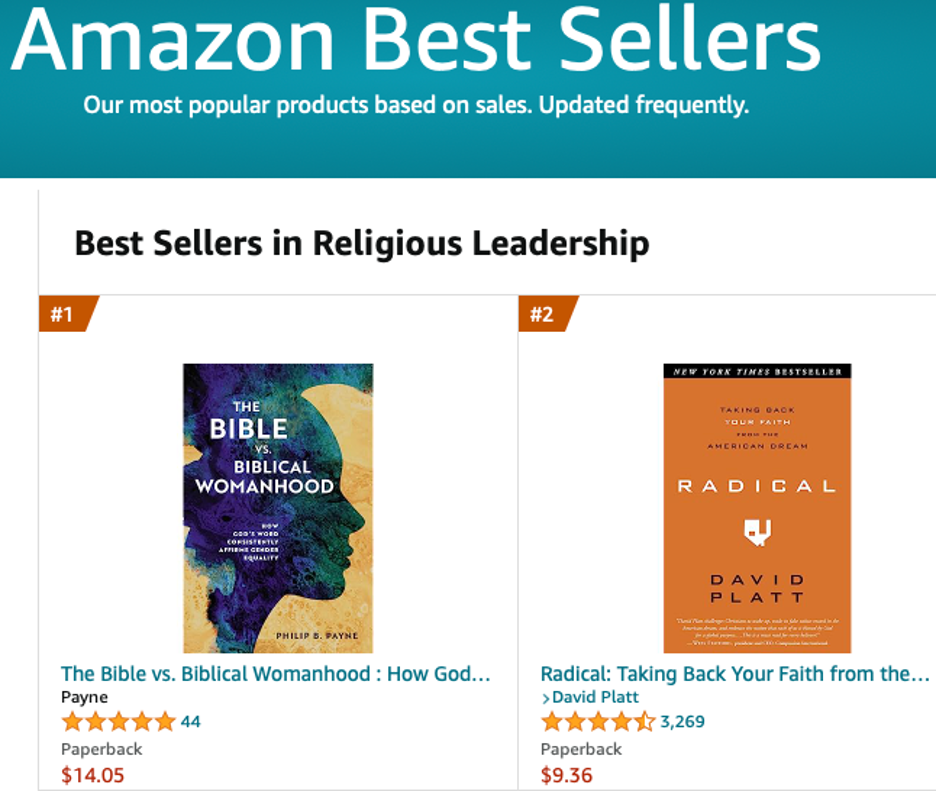Select the $9.36 price

click(566, 775)
